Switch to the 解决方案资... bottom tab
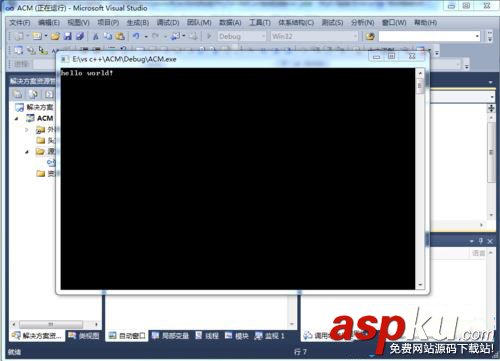 (x=37, y=336)
